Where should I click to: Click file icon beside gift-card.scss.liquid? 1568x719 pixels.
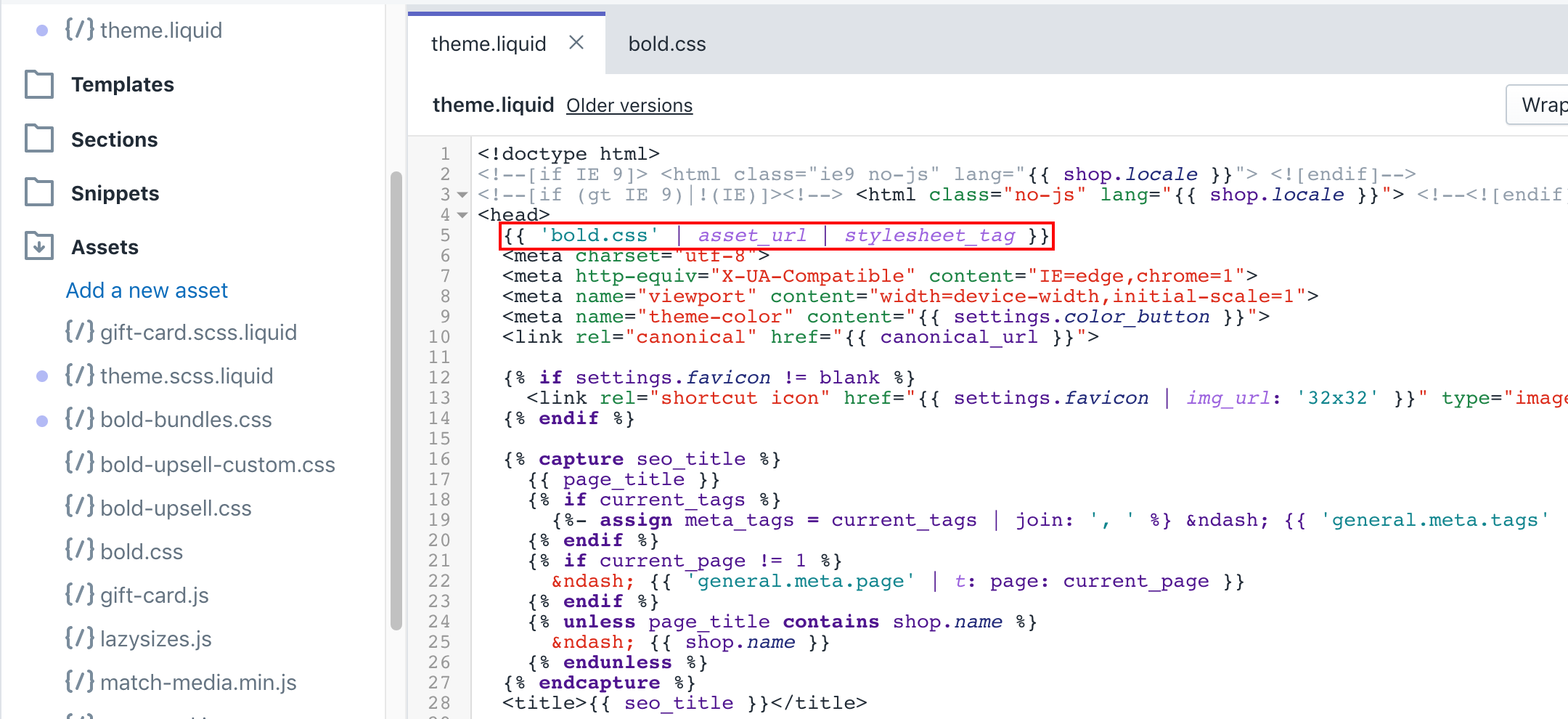pyautogui.click(x=80, y=331)
